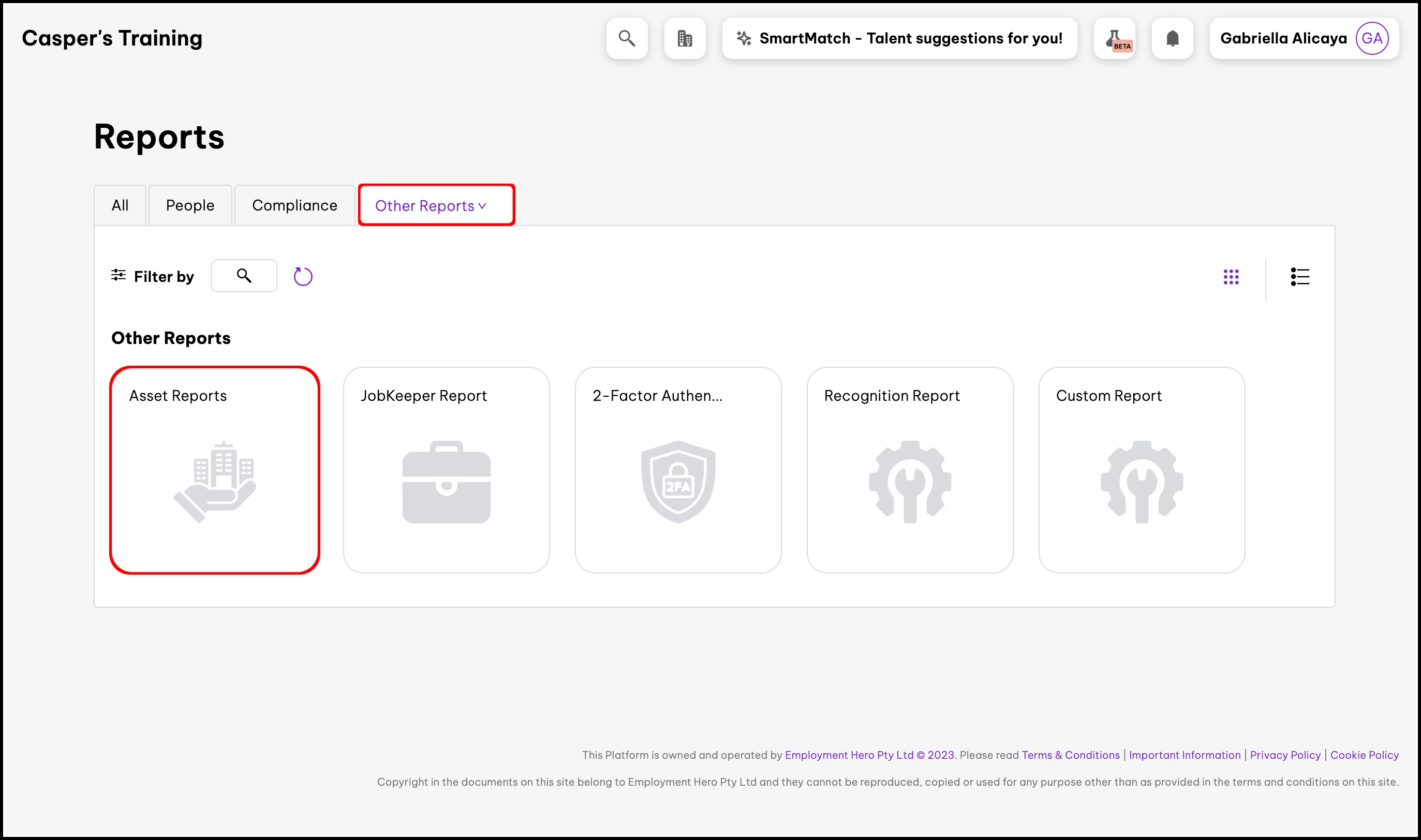Click the refresh reports icon
Image resolution: width=1421 pixels, height=840 pixels.
tap(303, 277)
